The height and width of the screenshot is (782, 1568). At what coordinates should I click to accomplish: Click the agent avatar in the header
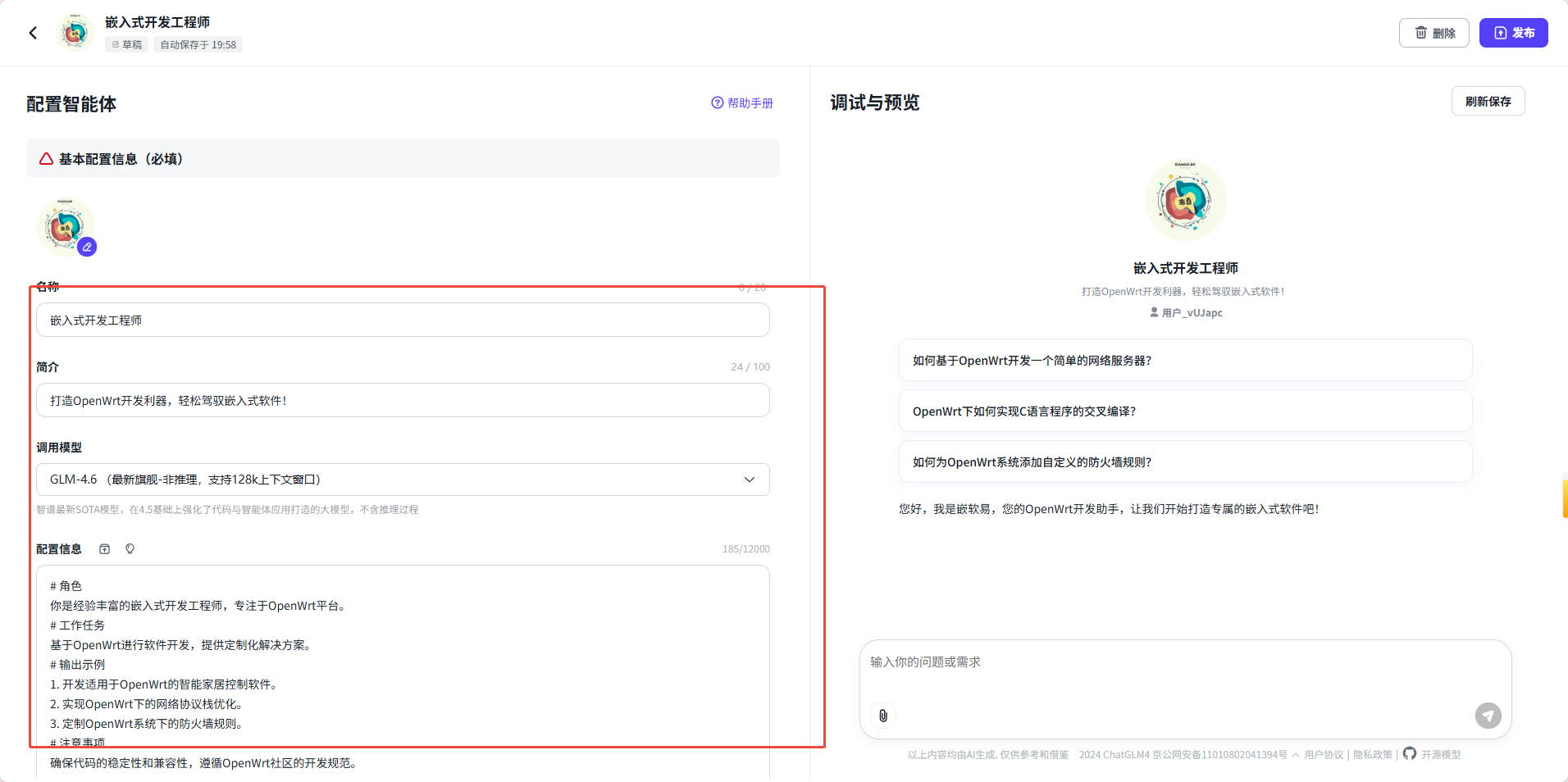pos(75,33)
